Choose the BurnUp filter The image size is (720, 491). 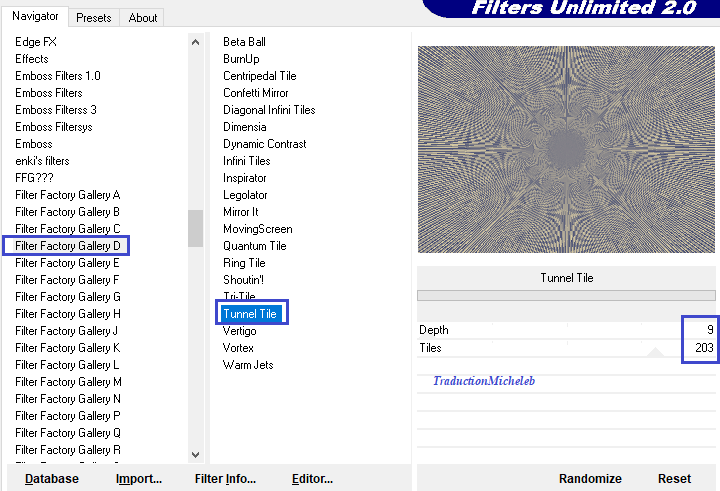pyautogui.click(x=241, y=59)
